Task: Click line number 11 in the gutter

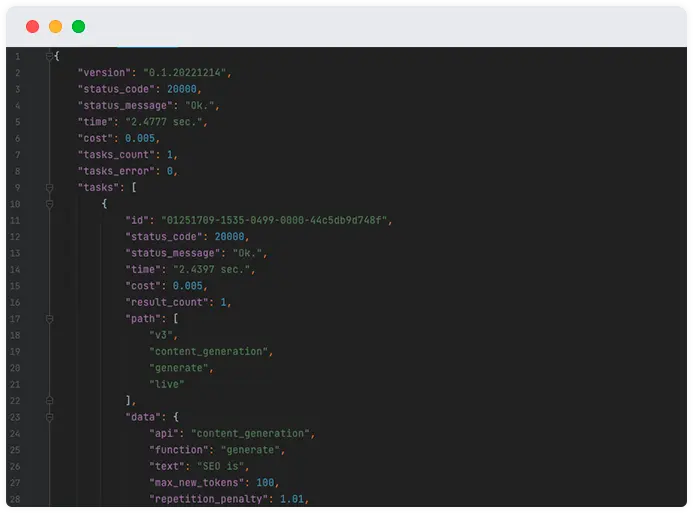Action: (x=15, y=220)
